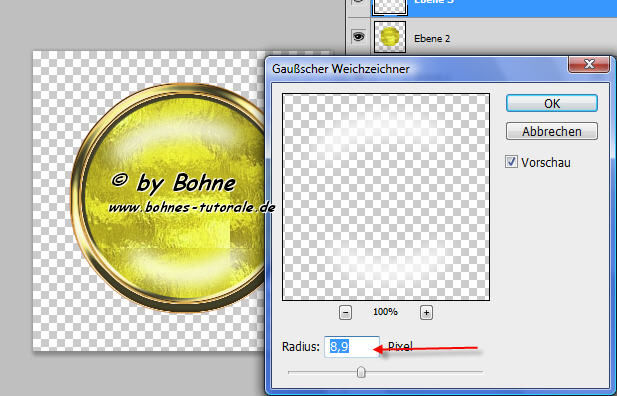Screen dimensions: 617x396
Task: Click inside the blur preview area
Action: [386, 197]
